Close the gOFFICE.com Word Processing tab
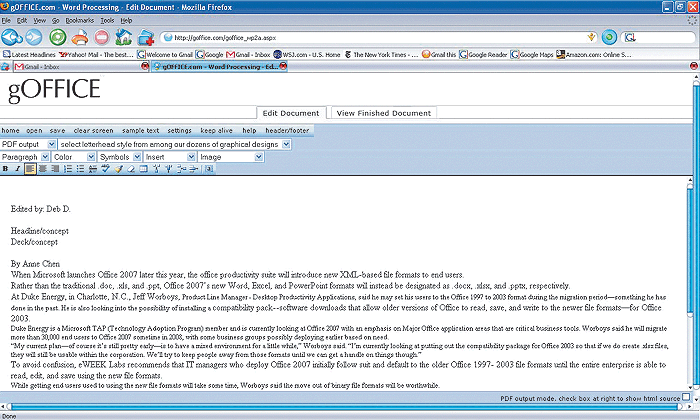Image resolution: width=700 pixels, height=420 pixels. [283, 66]
